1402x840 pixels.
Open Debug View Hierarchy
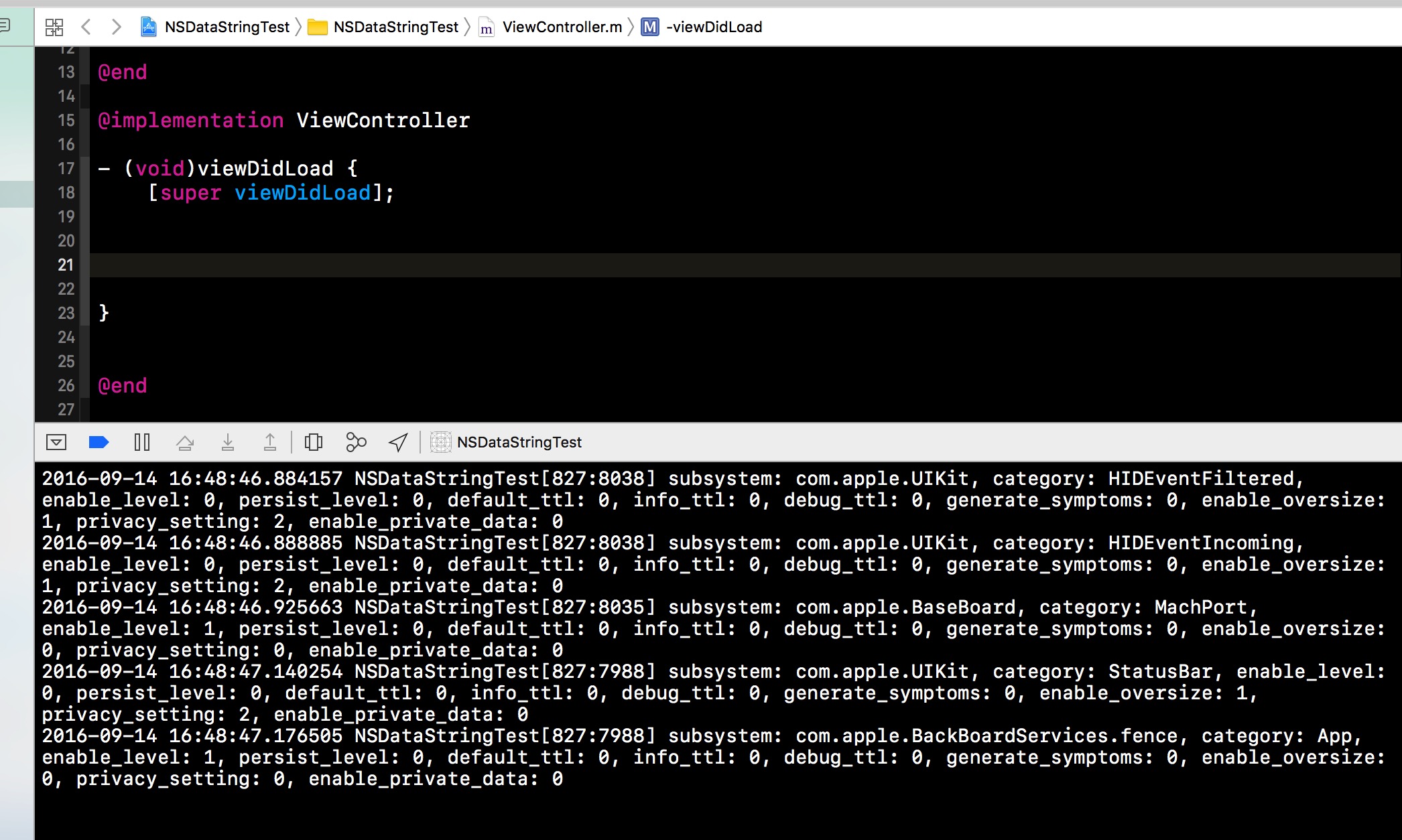(314, 442)
